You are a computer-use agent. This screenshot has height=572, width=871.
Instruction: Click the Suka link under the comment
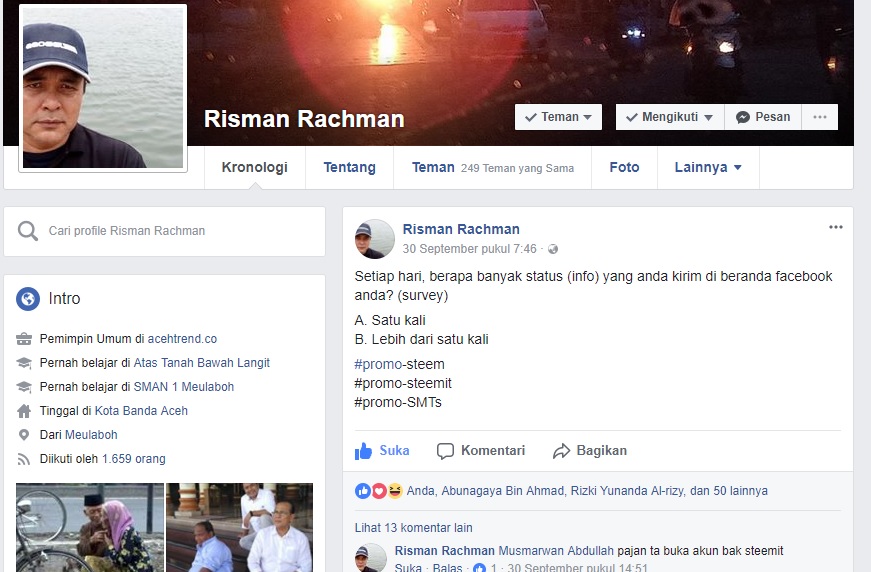408,568
